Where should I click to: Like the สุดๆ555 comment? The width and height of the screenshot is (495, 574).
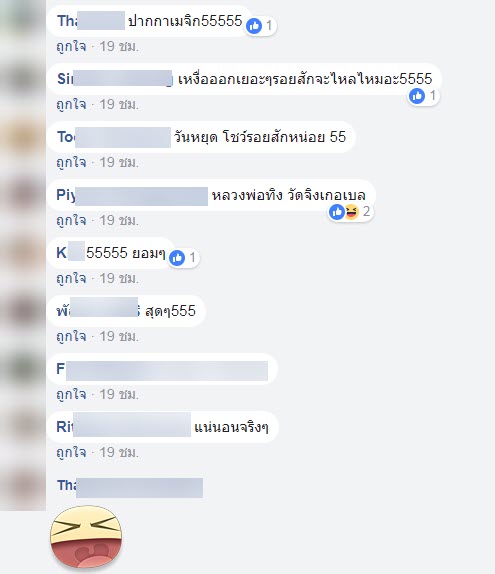[x=71, y=336]
